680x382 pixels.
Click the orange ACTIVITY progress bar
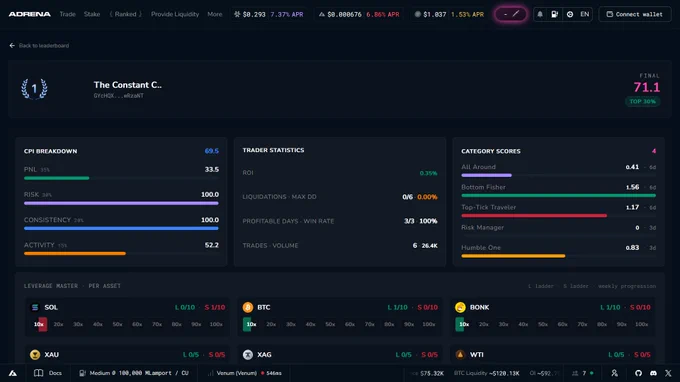[x=75, y=254]
